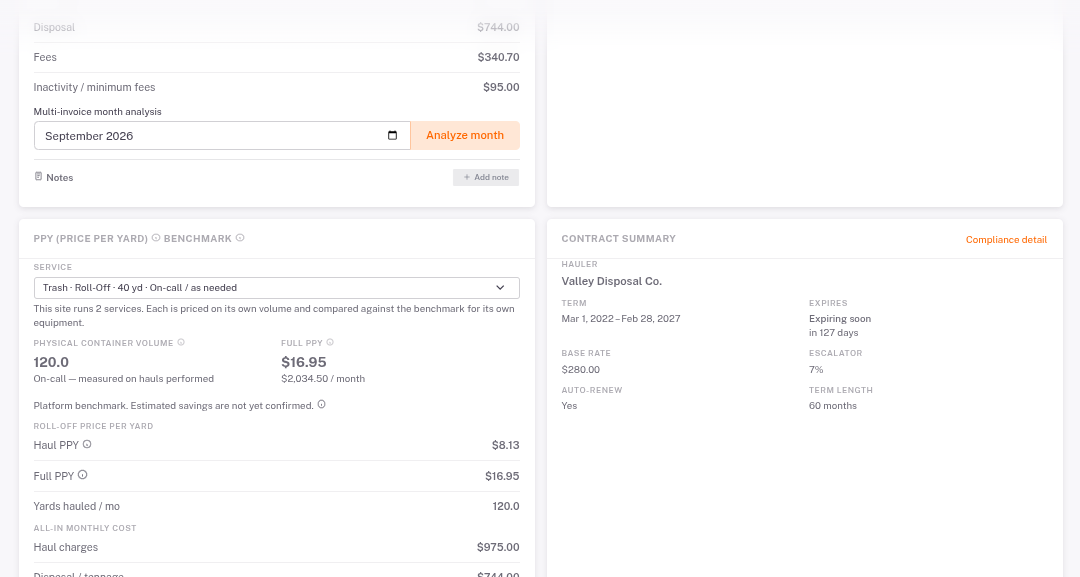Click the Multi-invoice month analysis label
Viewport: 1080px width, 577px height.
coord(98,112)
